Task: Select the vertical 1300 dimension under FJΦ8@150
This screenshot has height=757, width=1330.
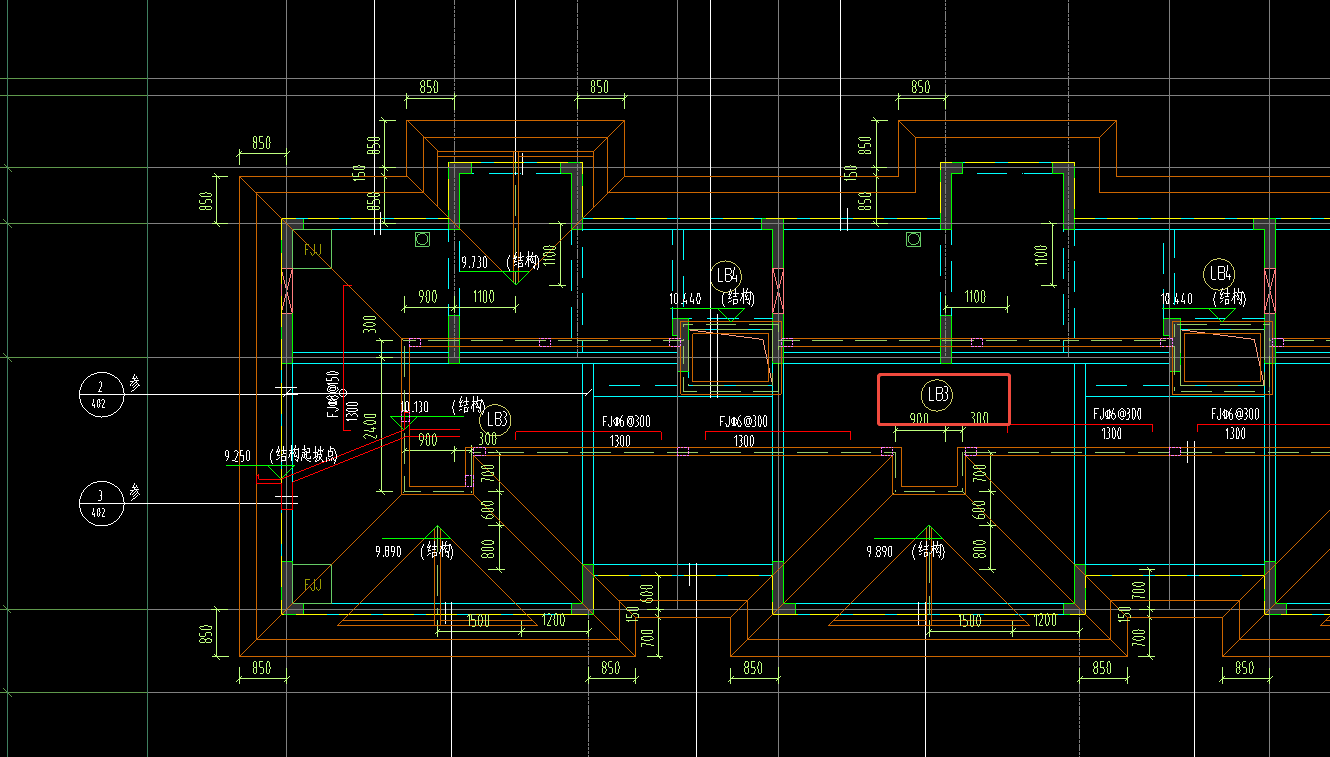Action: click(x=351, y=412)
